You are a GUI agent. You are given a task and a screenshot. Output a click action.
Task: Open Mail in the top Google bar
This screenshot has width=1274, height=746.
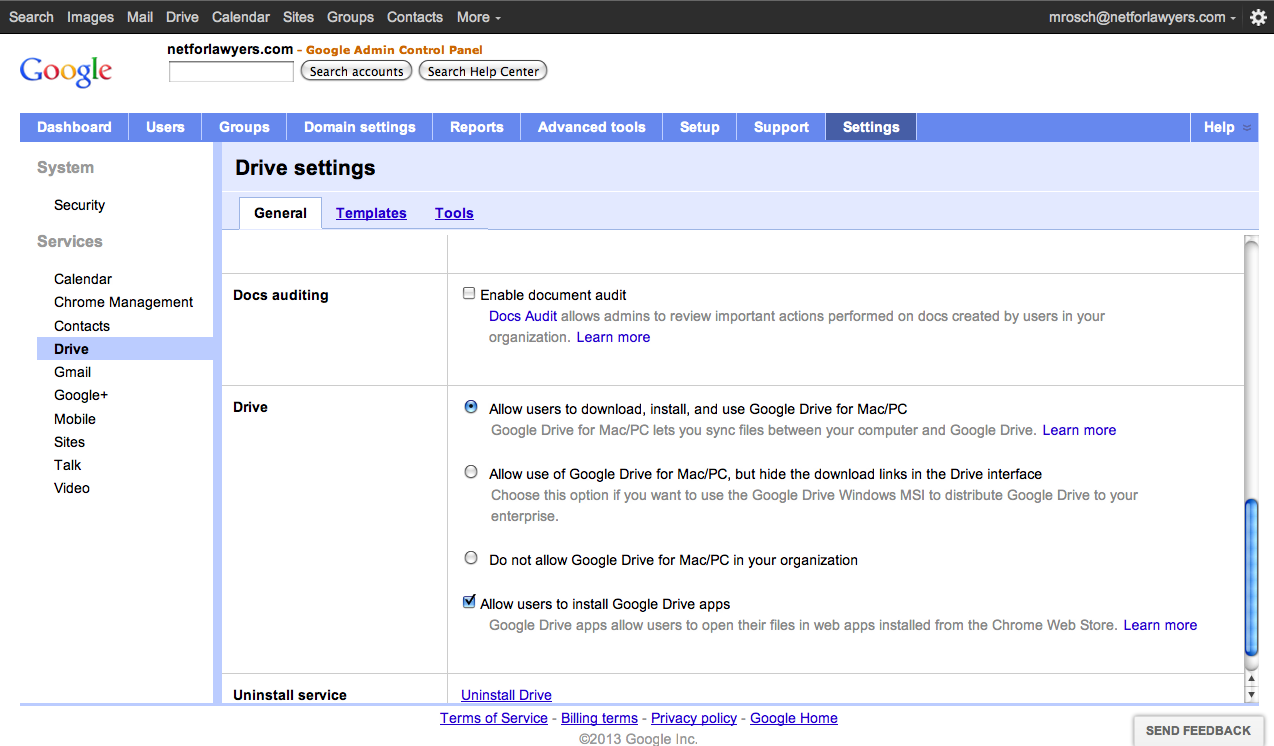click(140, 17)
